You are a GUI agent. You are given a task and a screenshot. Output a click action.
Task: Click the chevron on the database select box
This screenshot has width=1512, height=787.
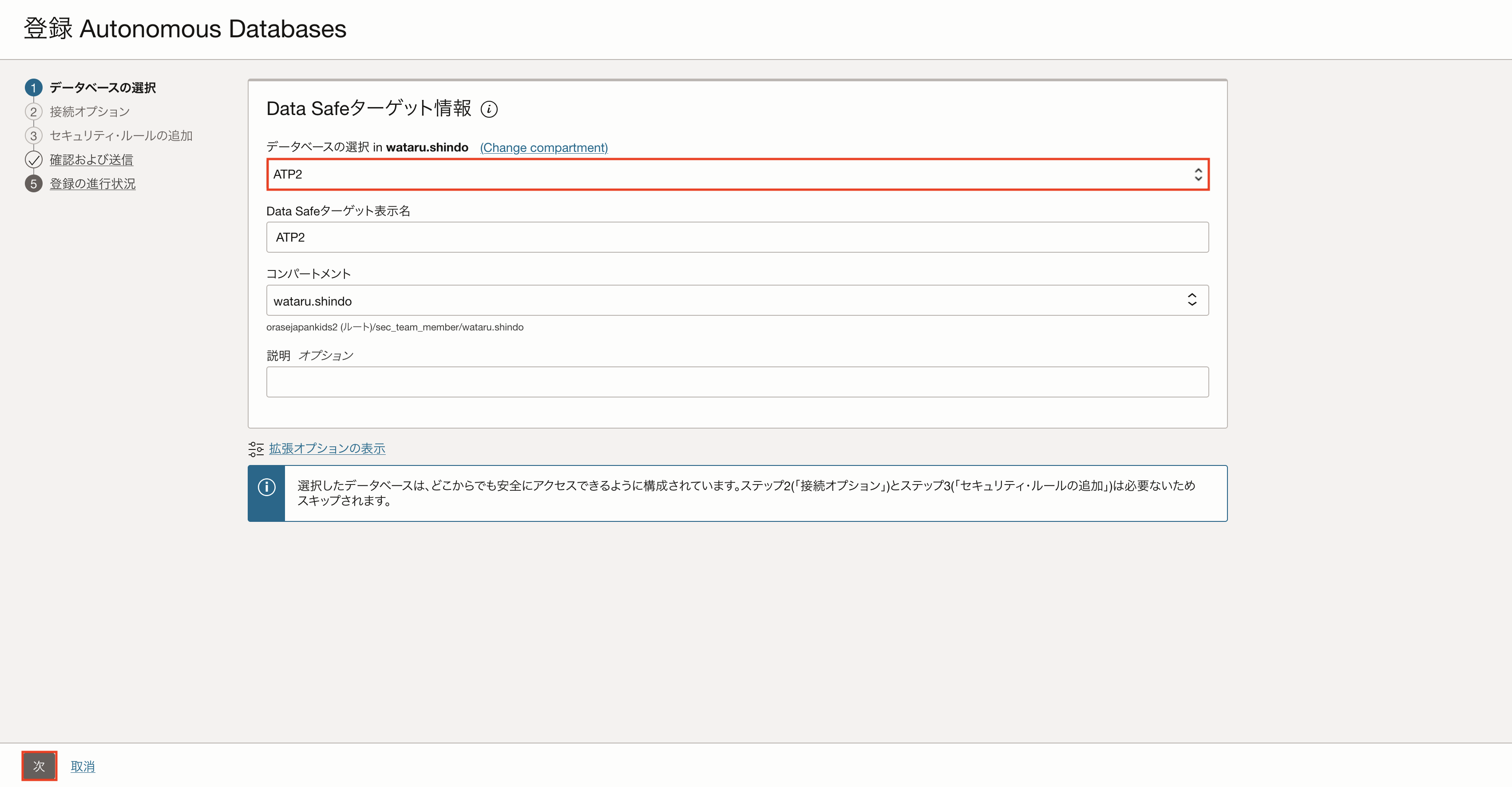click(1199, 174)
